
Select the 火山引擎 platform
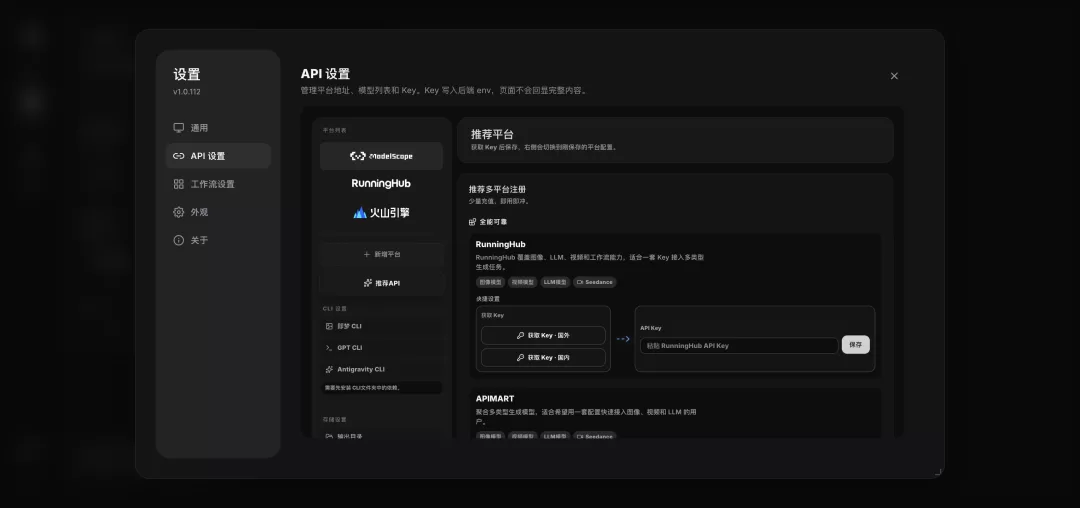pos(381,213)
